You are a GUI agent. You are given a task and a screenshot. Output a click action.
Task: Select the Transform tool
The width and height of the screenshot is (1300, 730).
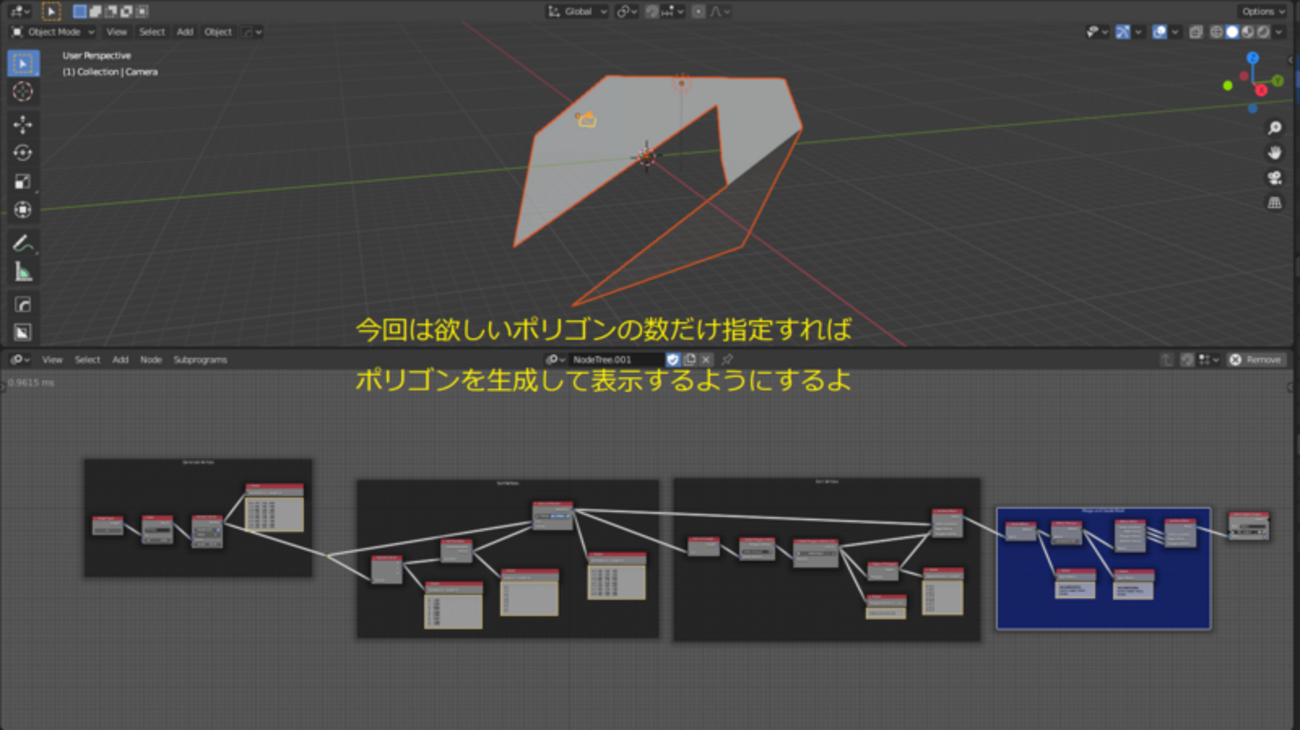coord(23,210)
